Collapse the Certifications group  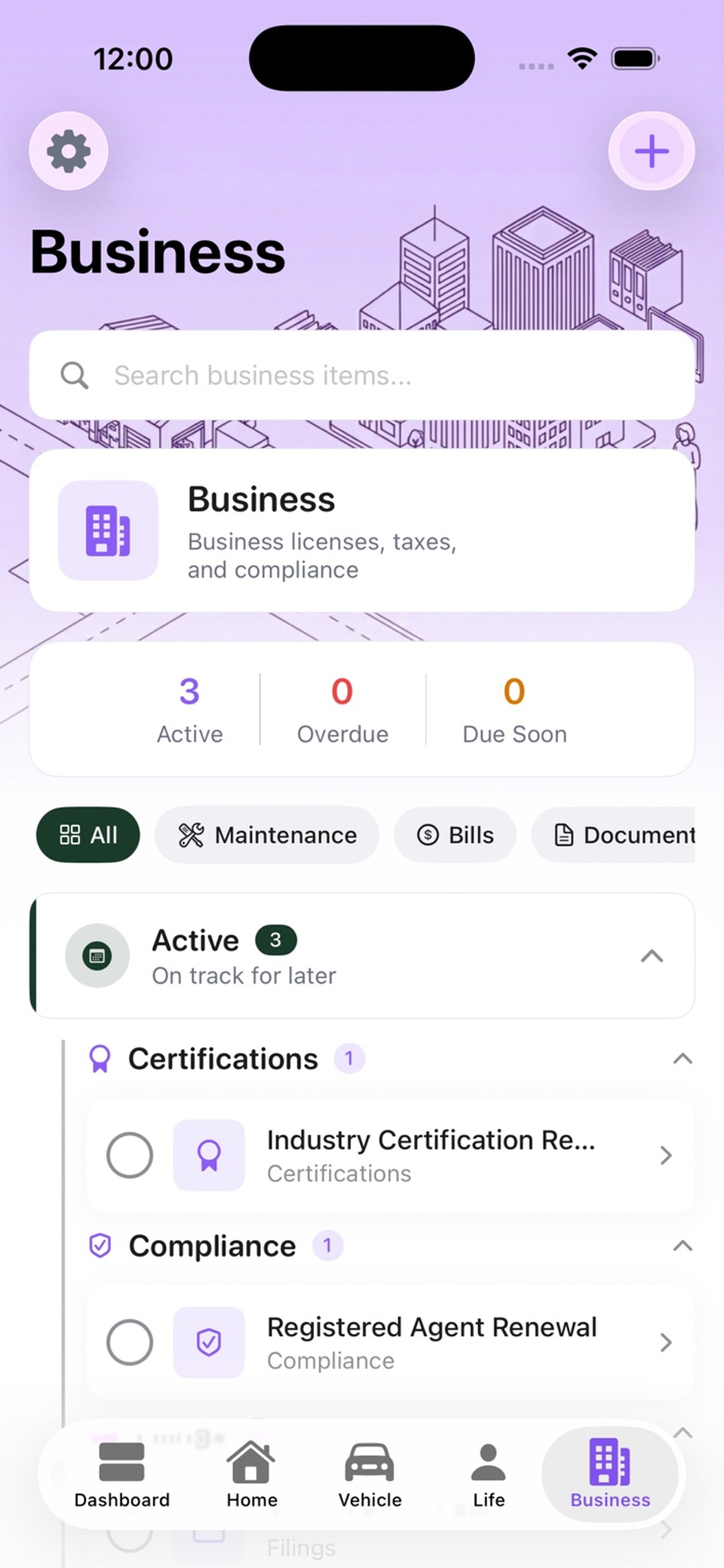tap(683, 1059)
